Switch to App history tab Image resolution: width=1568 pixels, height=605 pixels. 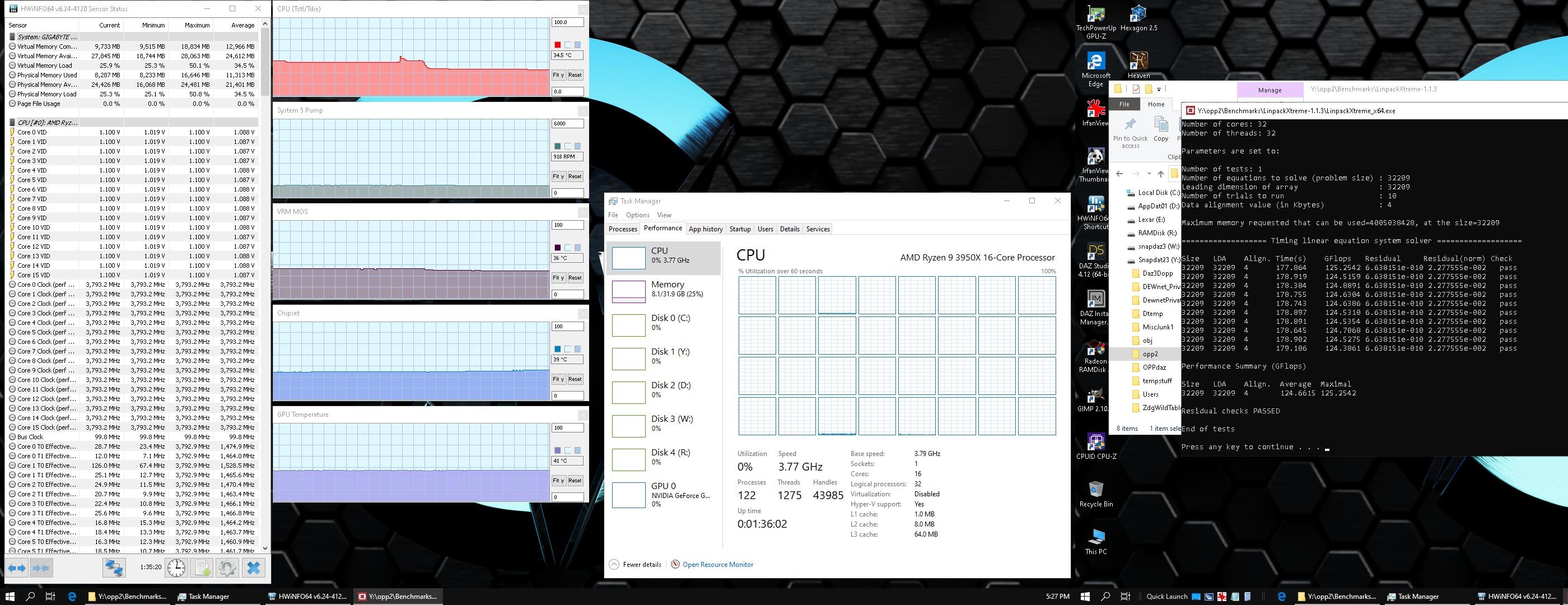point(706,229)
